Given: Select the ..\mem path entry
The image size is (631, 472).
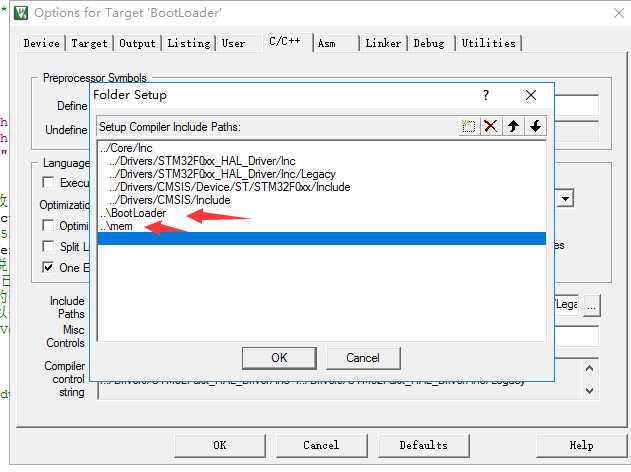Looking at the screenshot, I should [x=322, y=226].
